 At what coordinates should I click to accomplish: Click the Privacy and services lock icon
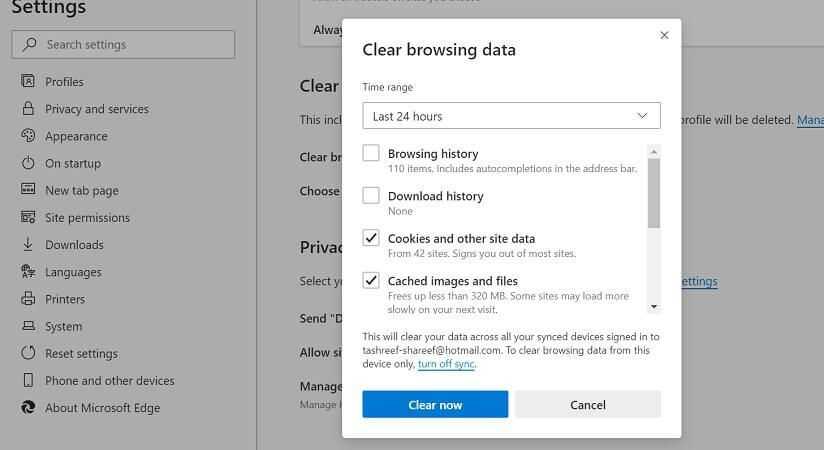pos(27,109)
